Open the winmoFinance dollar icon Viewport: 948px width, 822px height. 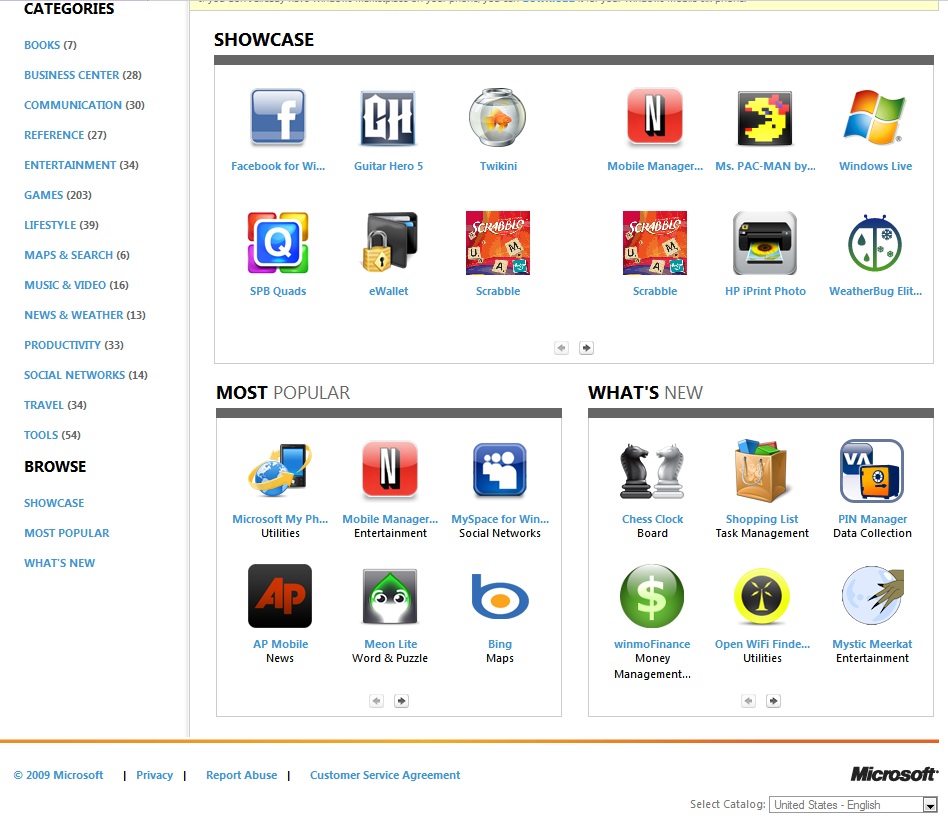pyautogui.click(x=652, y=596)
